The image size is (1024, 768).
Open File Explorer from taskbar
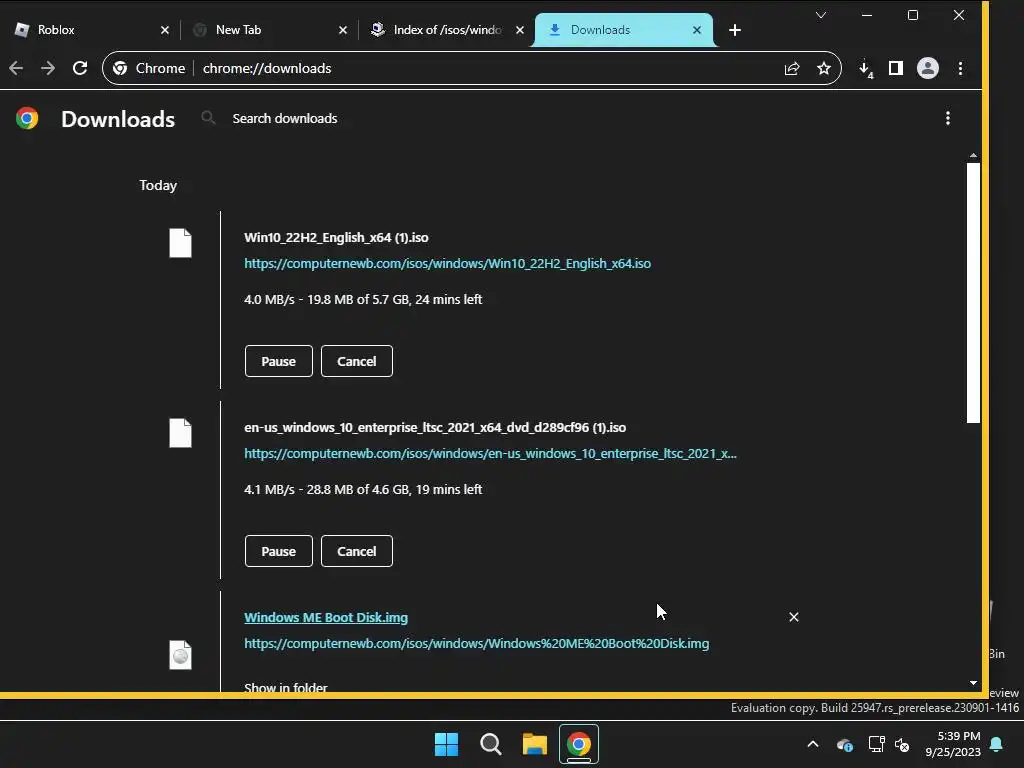click(534, 744)
